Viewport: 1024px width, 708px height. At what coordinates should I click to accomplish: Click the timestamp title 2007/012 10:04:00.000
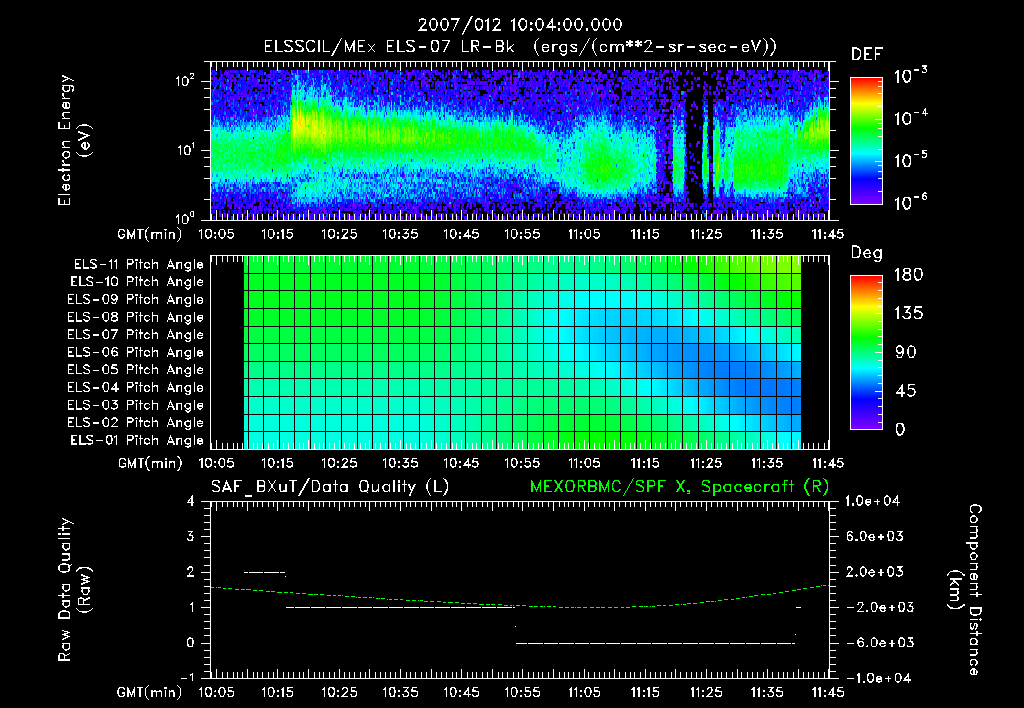520,25
